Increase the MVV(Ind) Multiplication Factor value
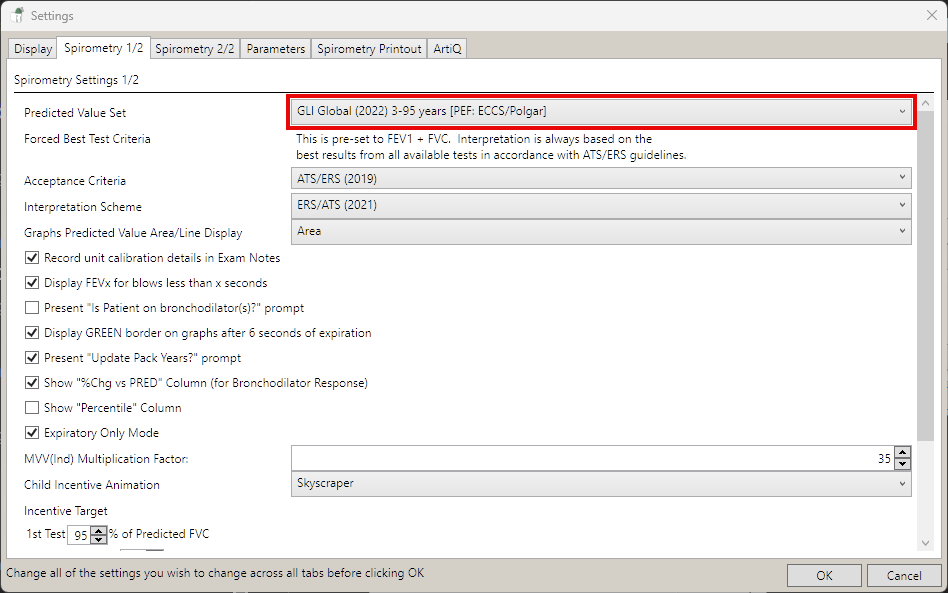Screen dimensions: 948x593 click(903, 453)
